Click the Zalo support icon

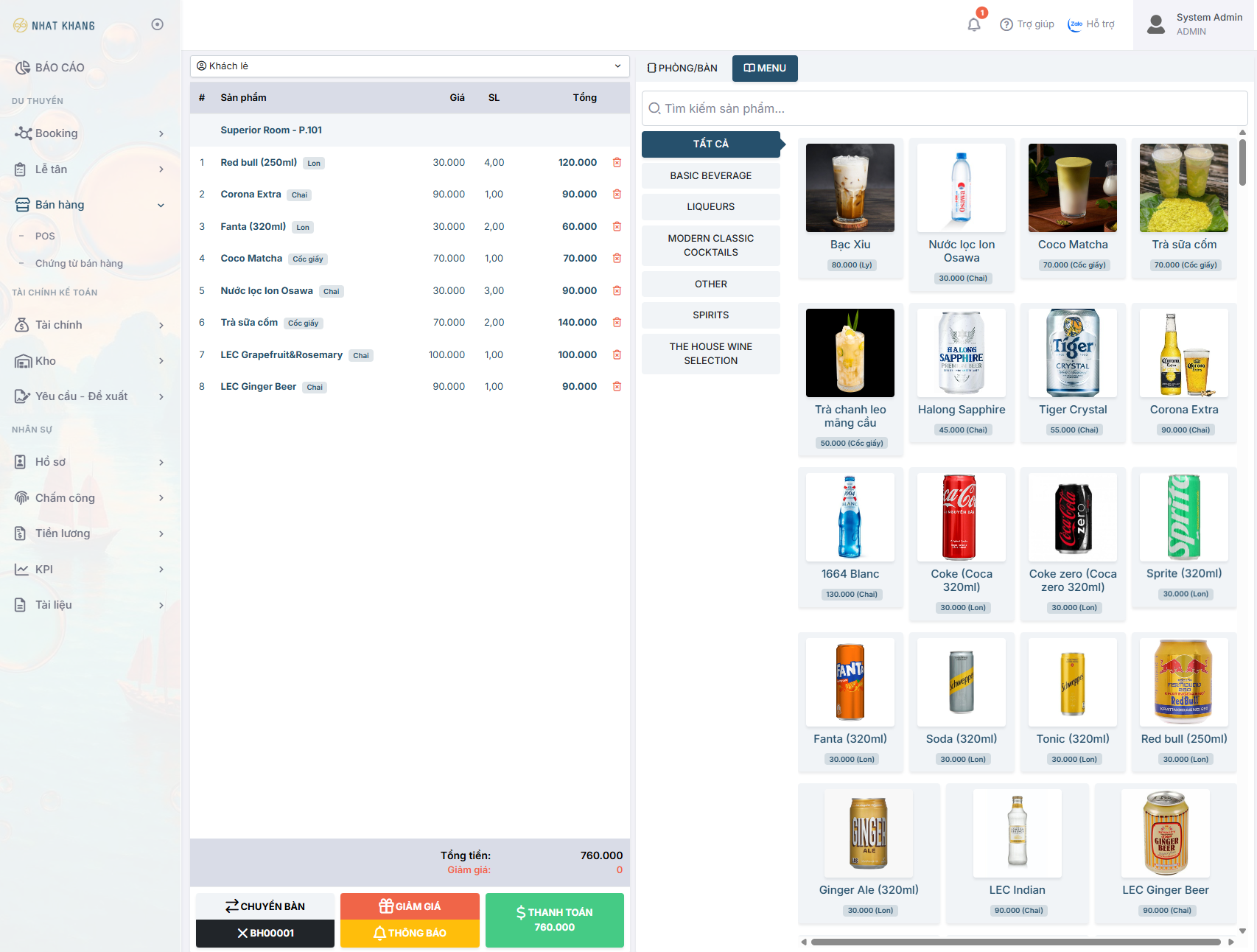(x=1075, y=24)
